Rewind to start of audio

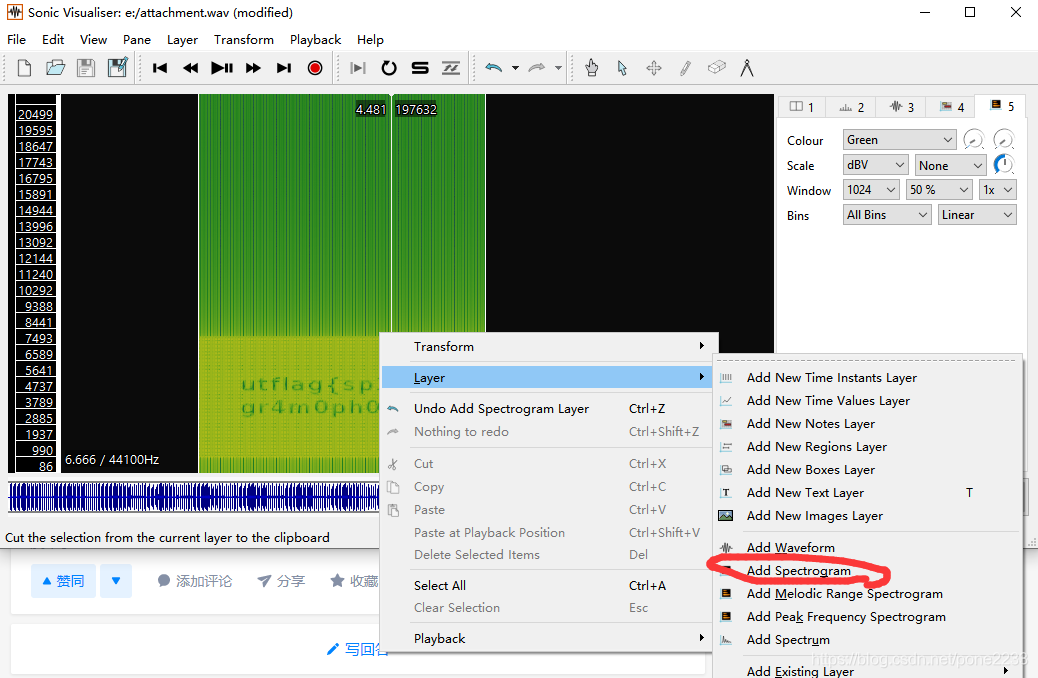160,68
